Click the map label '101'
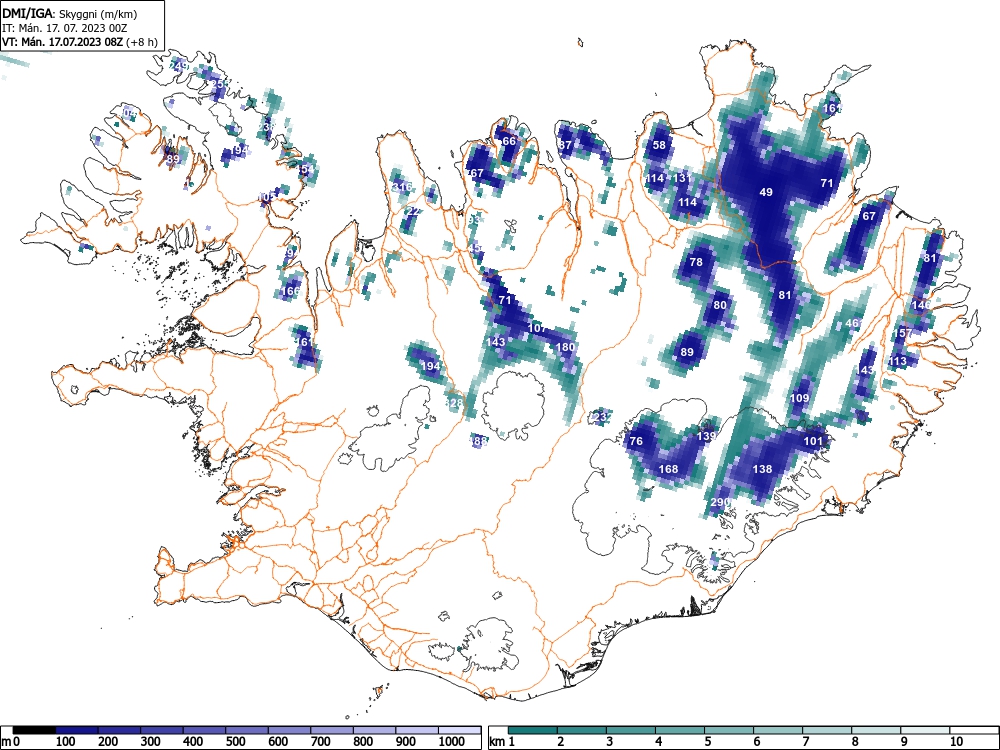The width and height of the screenshot is (1000, 750). click(813, 441)
